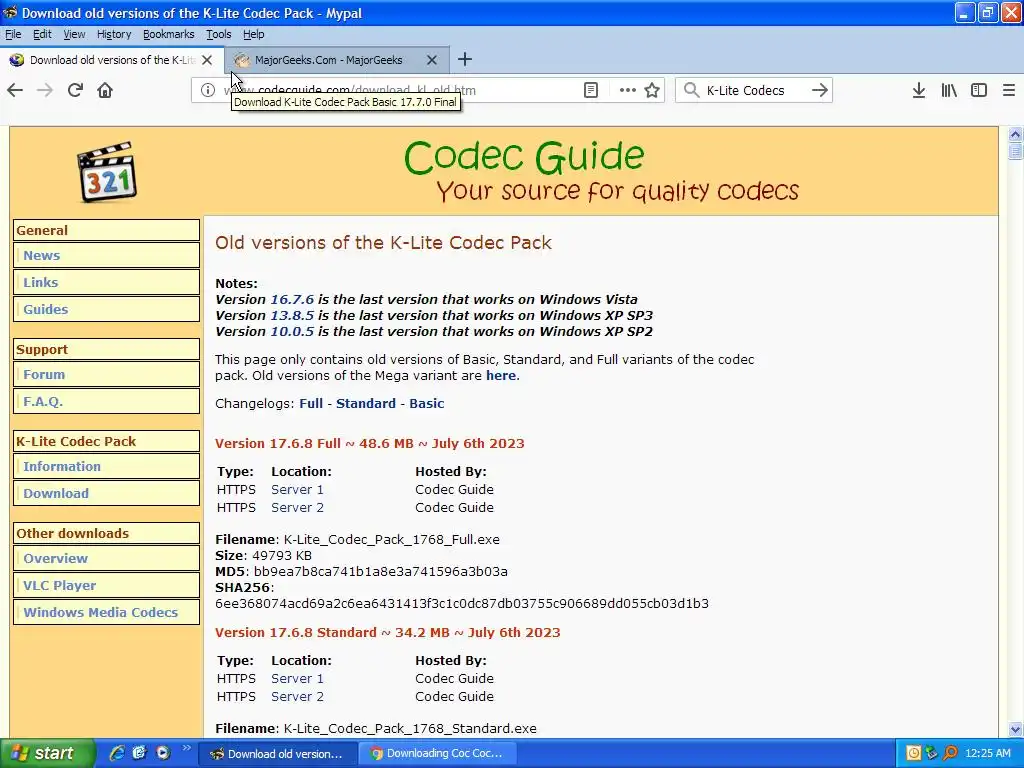This screenshot has width=1024, height=768.
Task: Toggle reader view icon
Action: tap(590, 90)
